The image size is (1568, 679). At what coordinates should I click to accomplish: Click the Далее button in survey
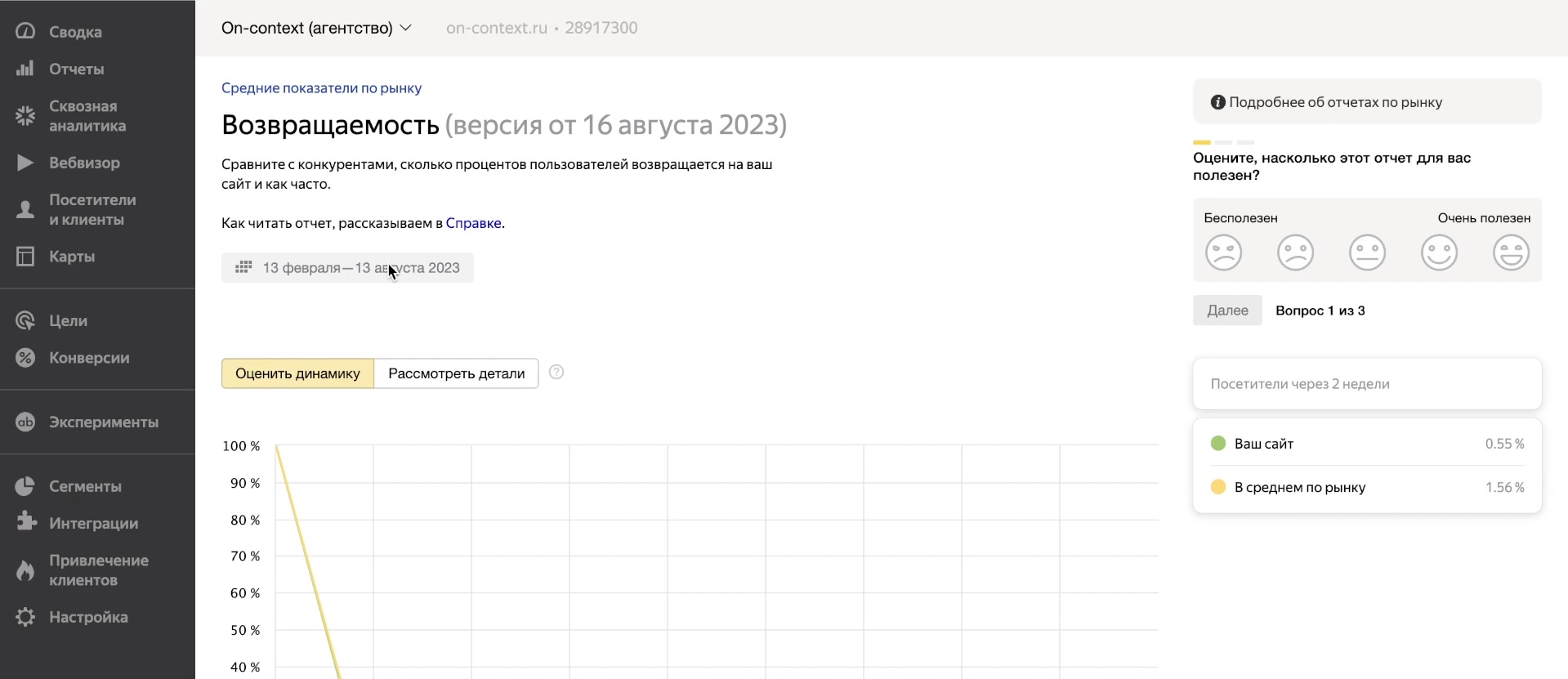(1227, 310)
